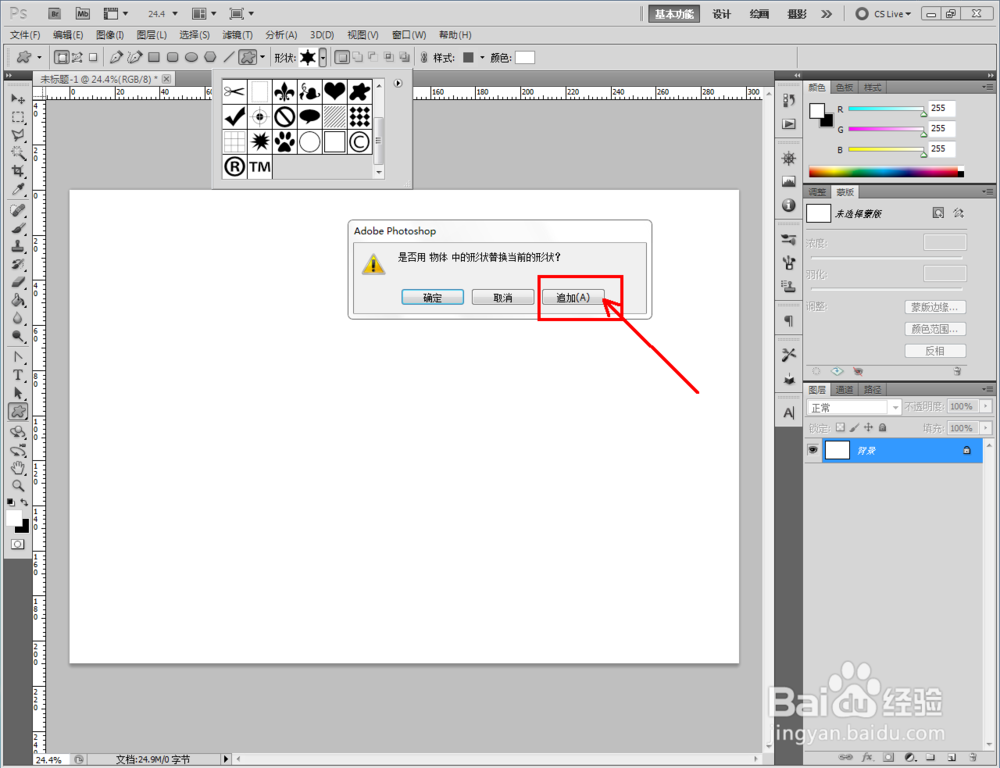This screenshot has width=1000, height=768.
Task: Open the shape picker dropdown arrow
Action: point(323,57)
